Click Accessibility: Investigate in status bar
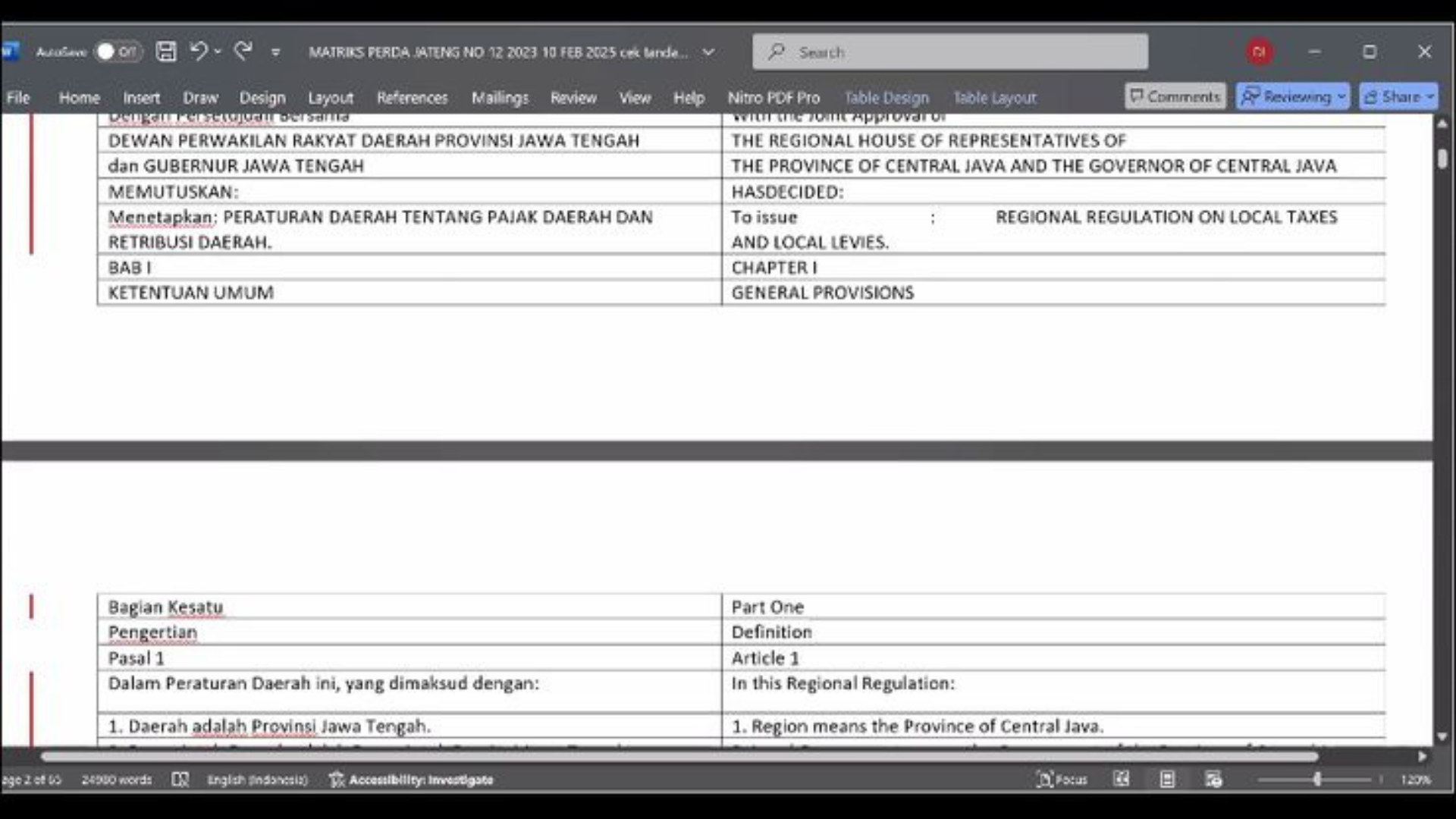 [411, 780]
